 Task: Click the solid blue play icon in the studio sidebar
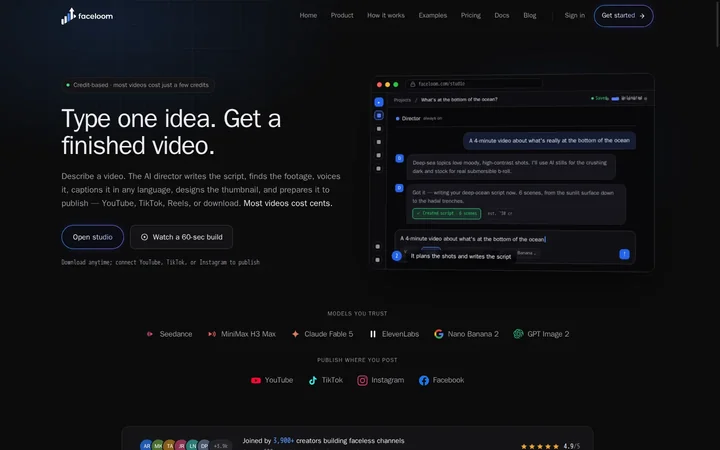(x=379, y=102)
